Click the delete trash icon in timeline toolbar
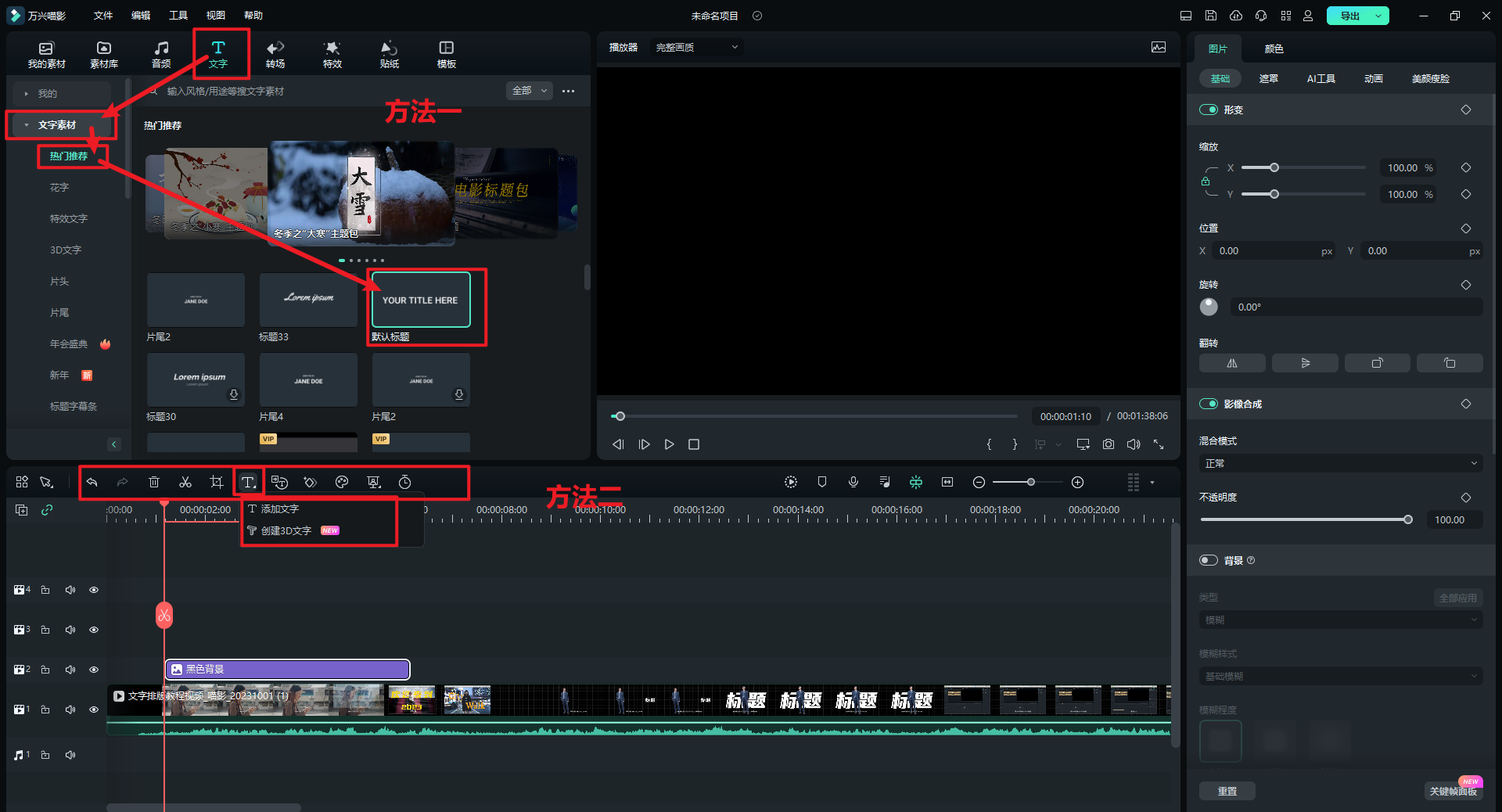The image size is (1502, 812). [x=154, y=482]
